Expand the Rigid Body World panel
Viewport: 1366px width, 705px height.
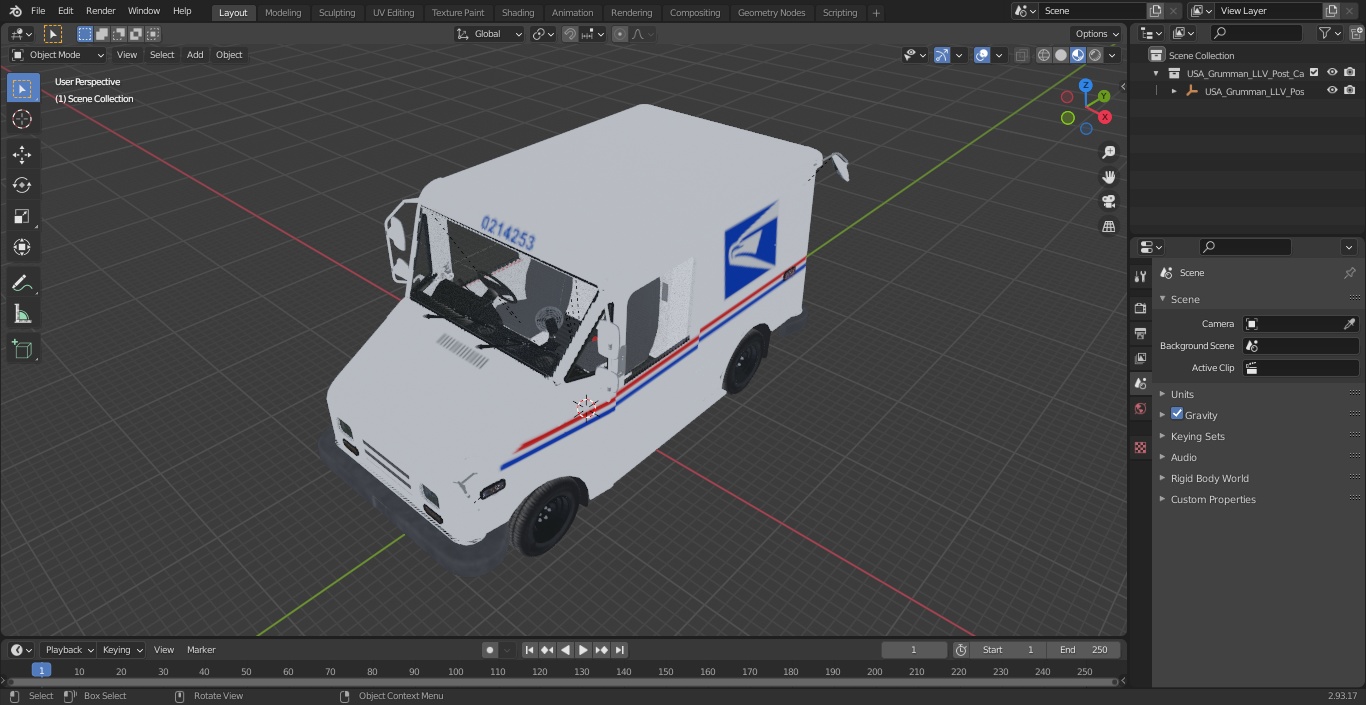click(x=1209, y=478)
